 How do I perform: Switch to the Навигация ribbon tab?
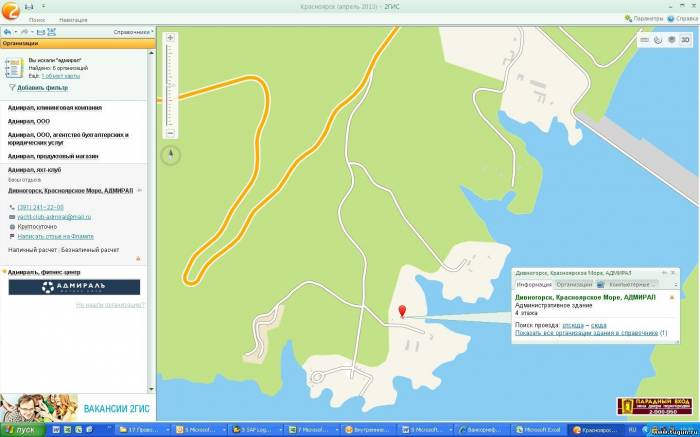[x=73, y=20]
